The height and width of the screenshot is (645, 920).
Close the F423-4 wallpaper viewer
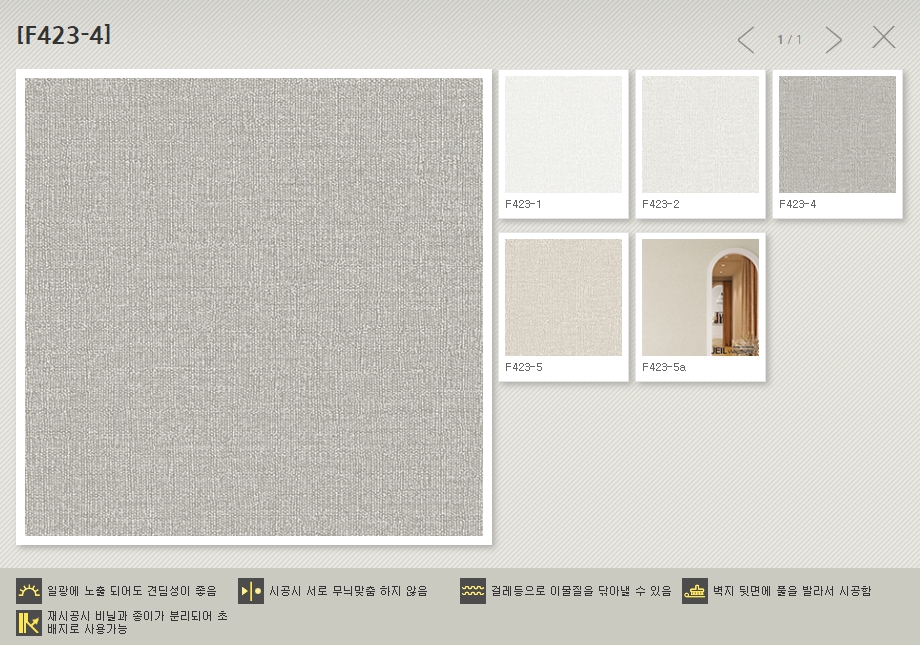tap(883, 38)
